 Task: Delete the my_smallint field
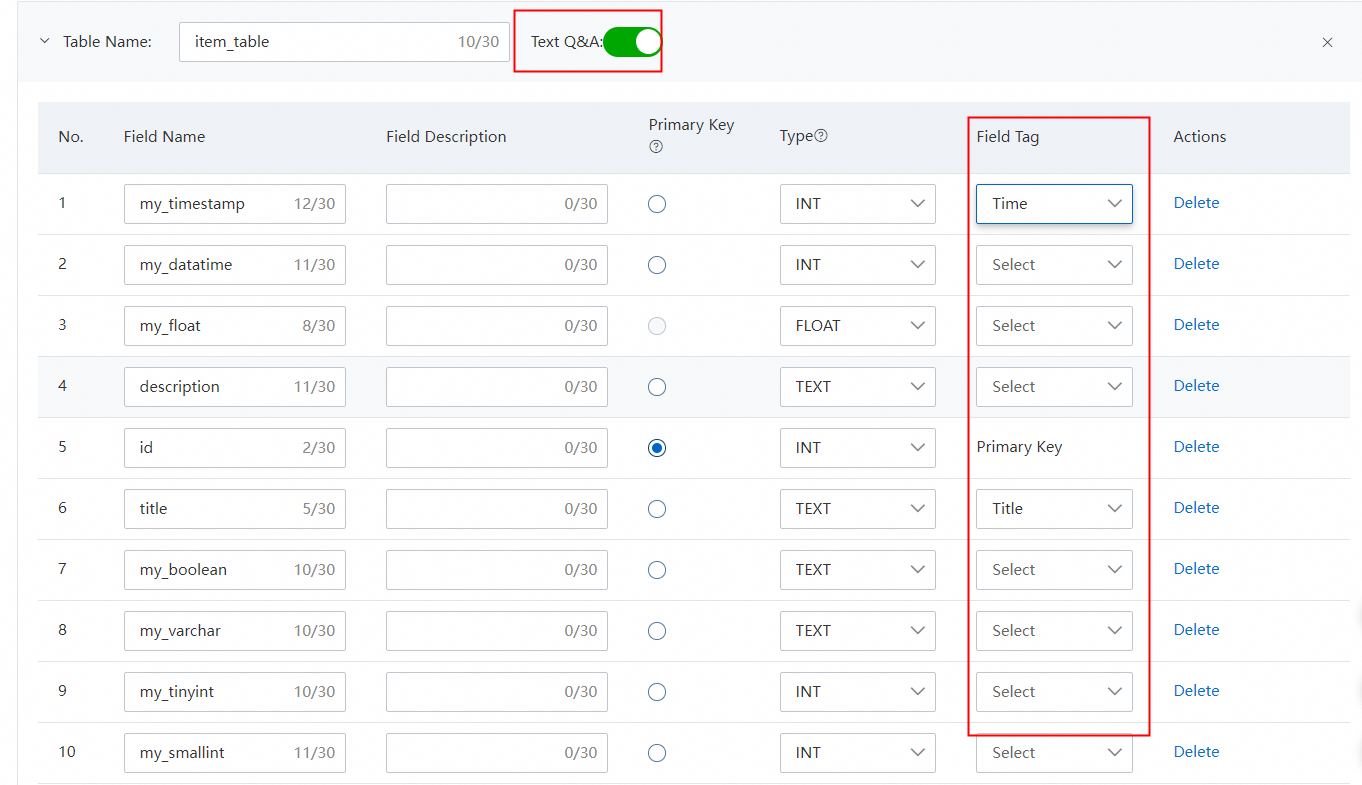(1196, 752)
